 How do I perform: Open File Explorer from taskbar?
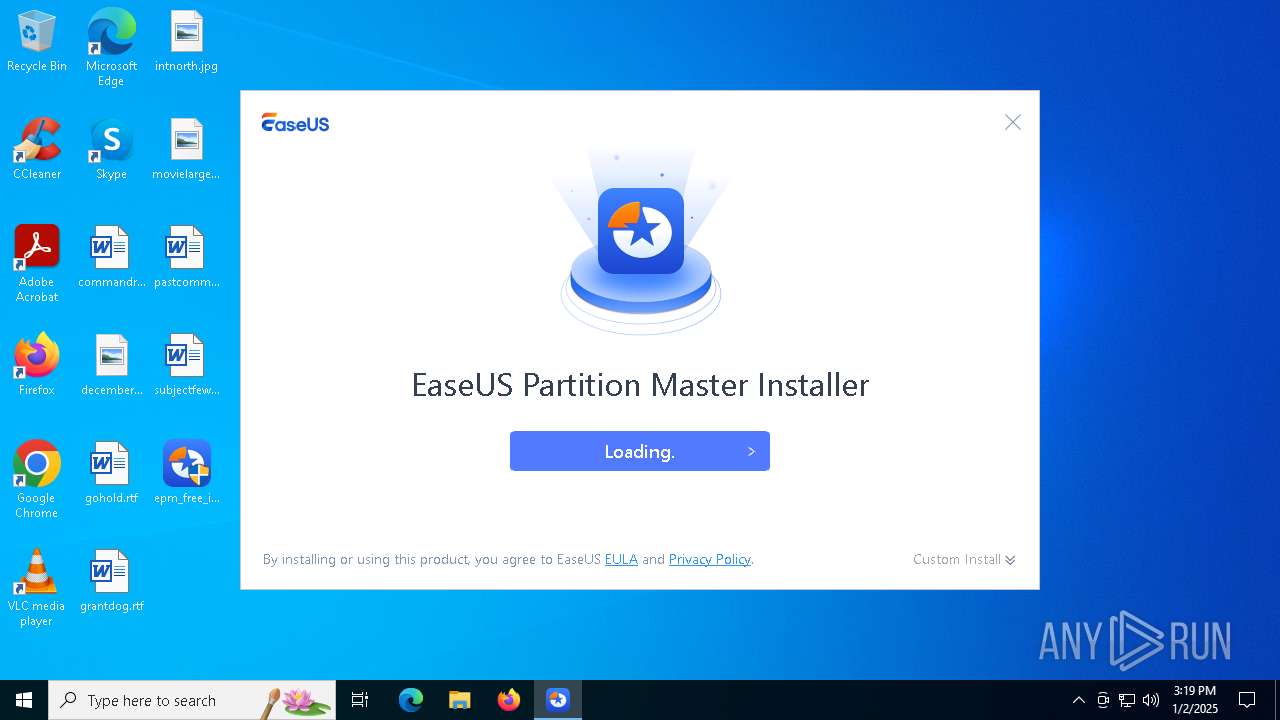pos(459,700)
